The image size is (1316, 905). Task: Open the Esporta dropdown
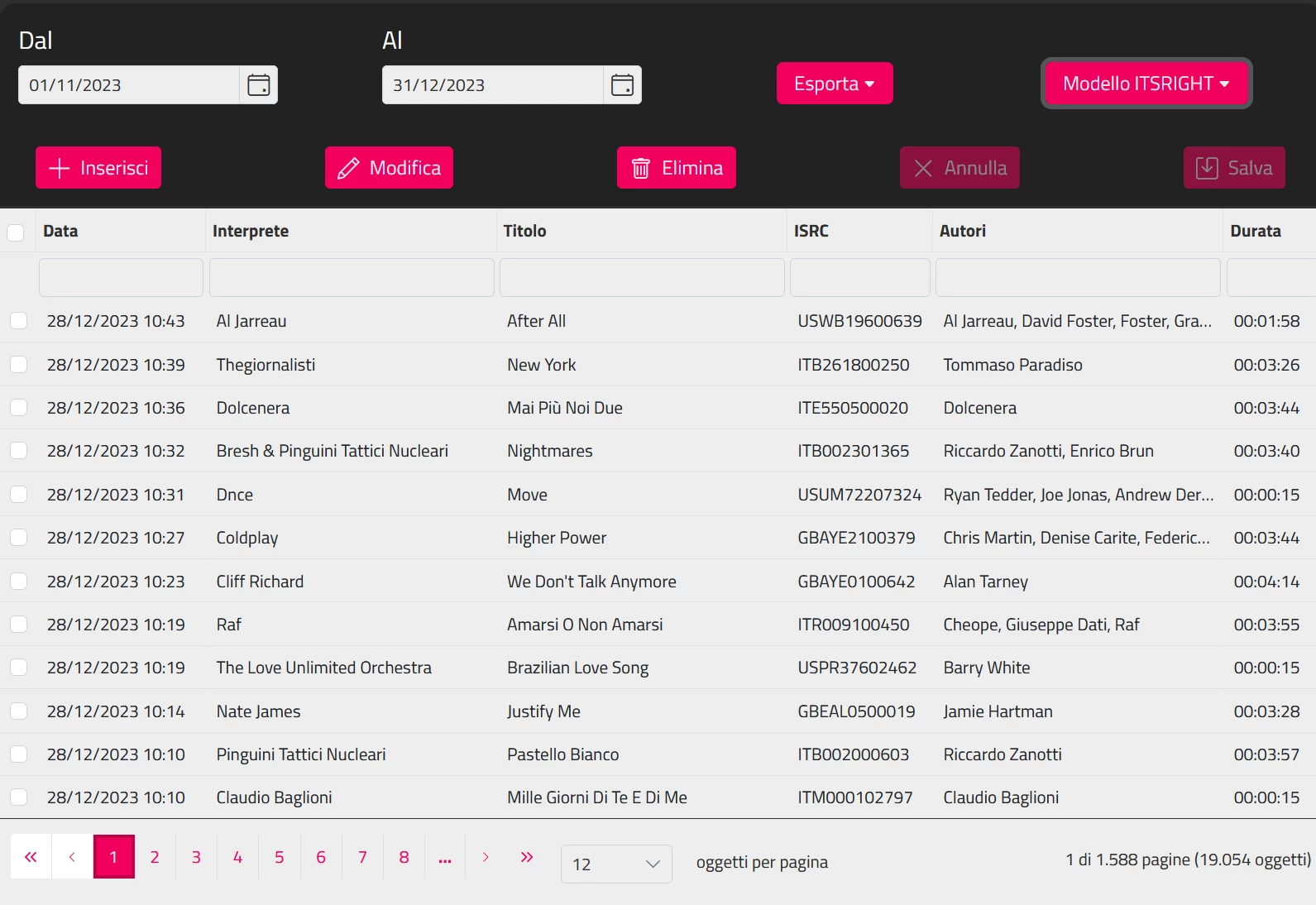pyautogui.click(x=835, y=84)
